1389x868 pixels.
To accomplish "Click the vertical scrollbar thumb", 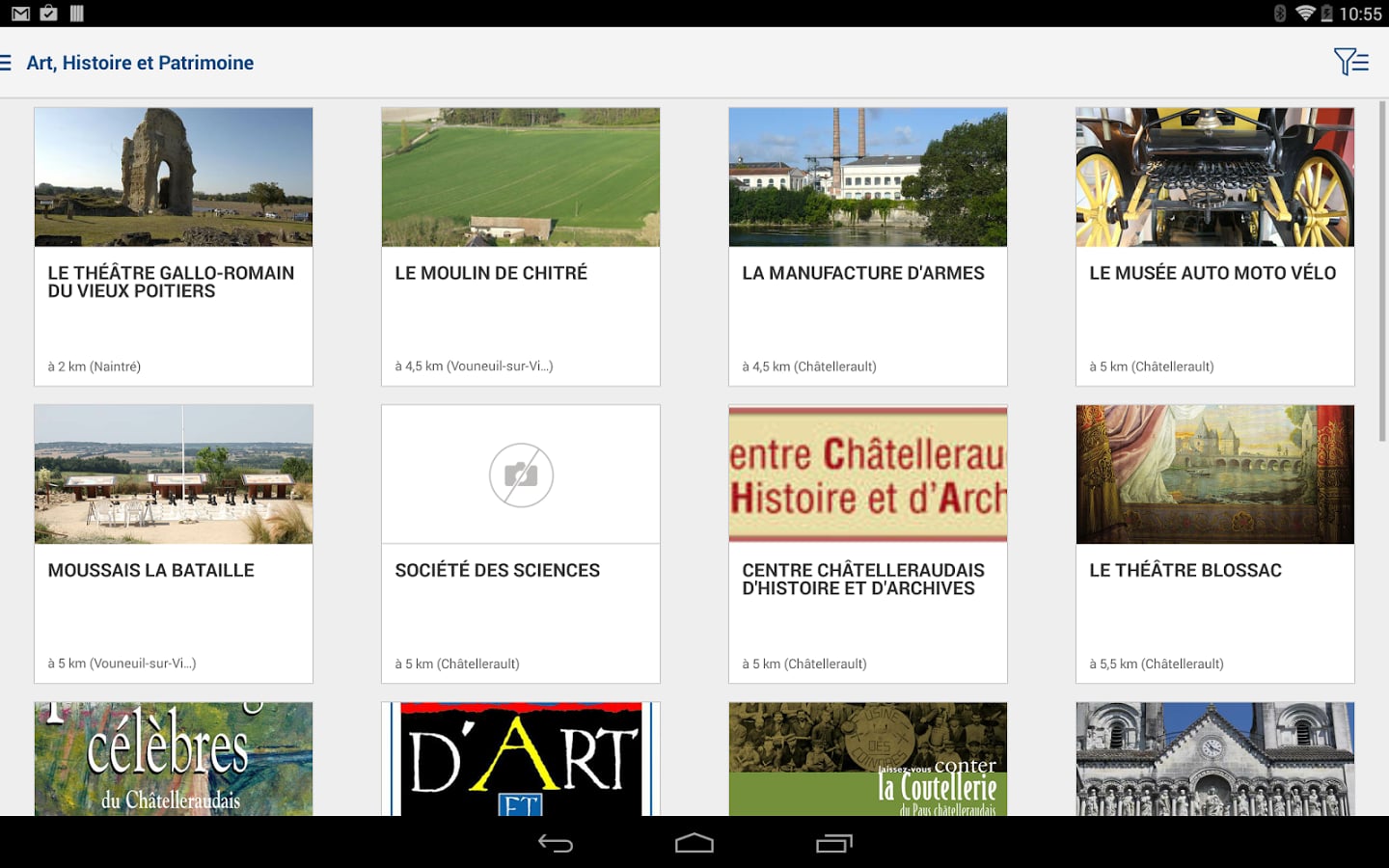I will click(x=1383, y=272).
